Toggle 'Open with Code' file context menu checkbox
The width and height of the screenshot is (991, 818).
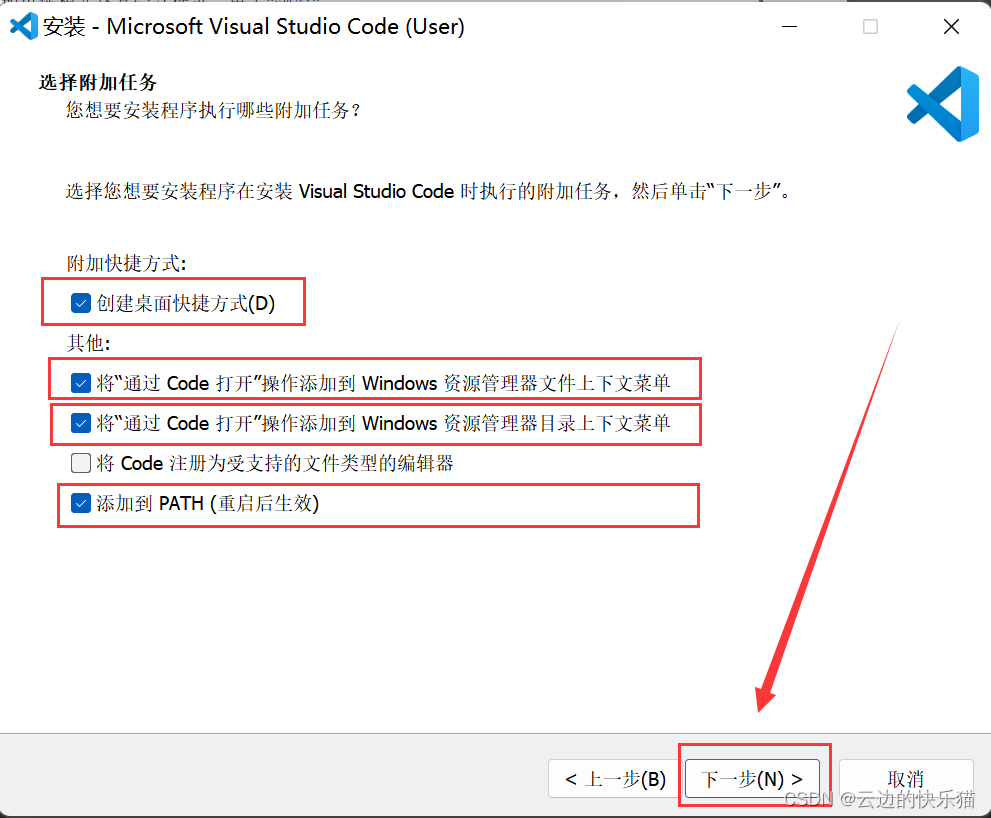coord(80,382)
